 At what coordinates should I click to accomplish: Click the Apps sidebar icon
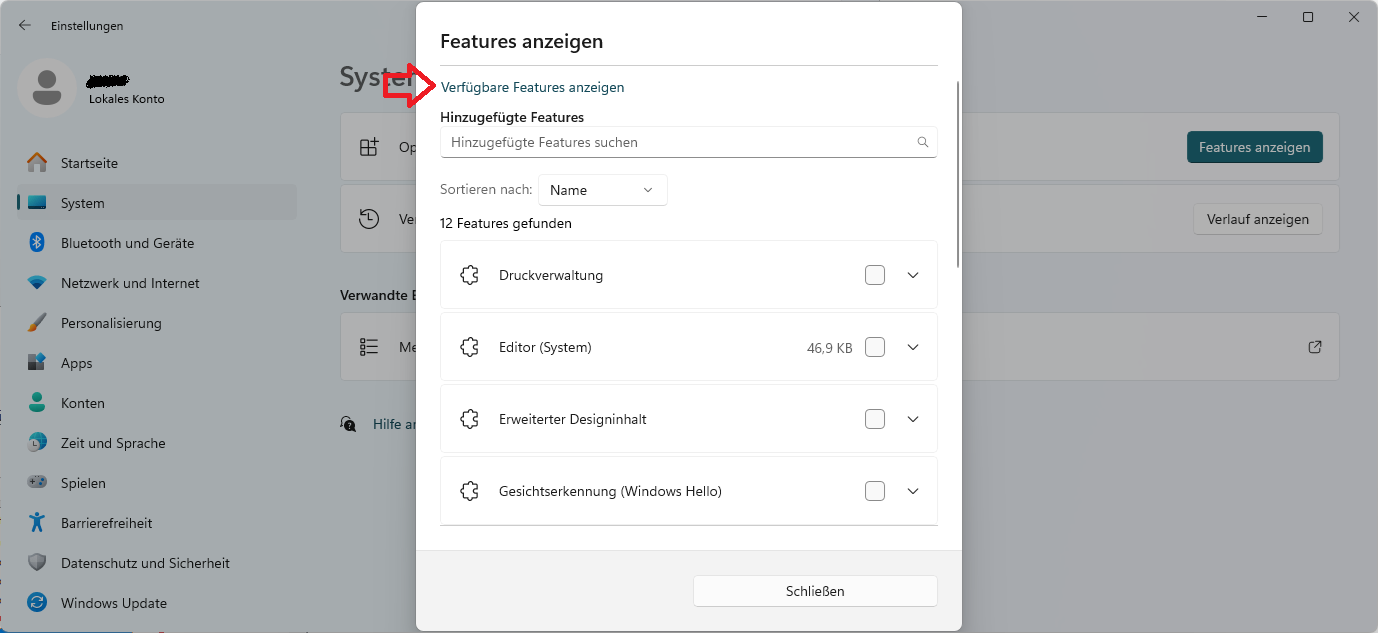click(x=35, y=362)
